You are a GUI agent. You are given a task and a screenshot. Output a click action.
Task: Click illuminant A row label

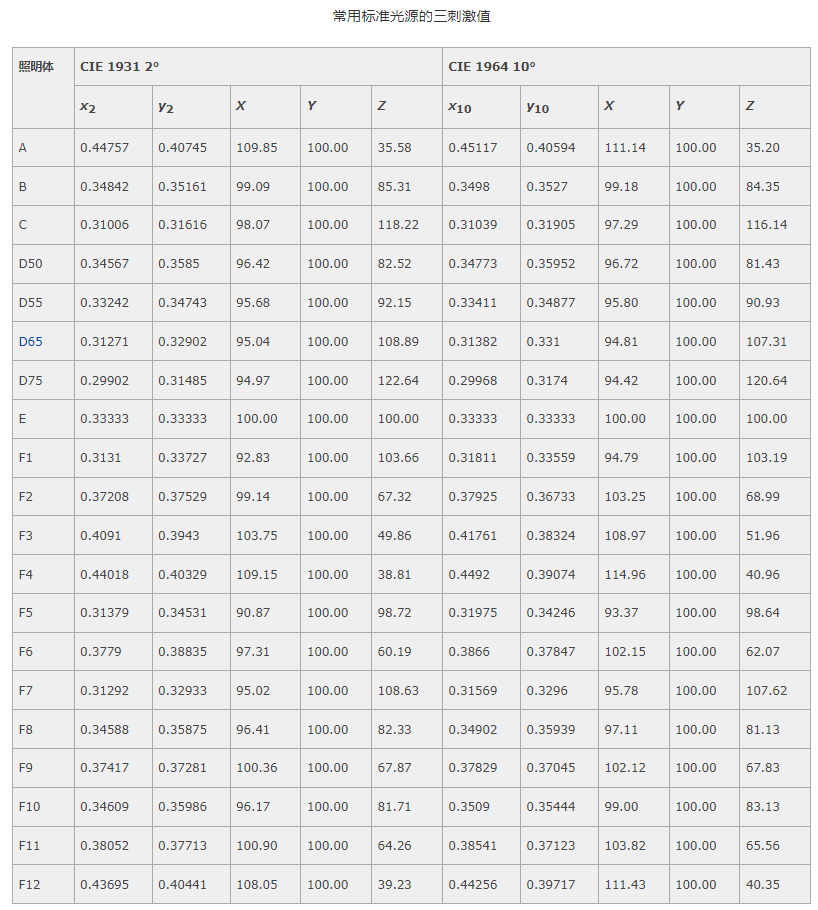(x=23, y=147)
